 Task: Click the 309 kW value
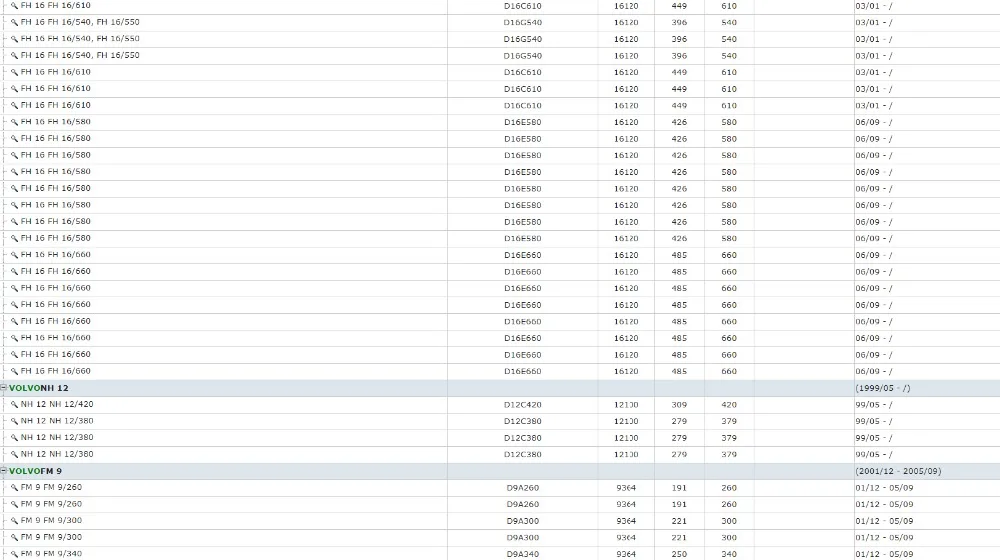coord(679,404)
